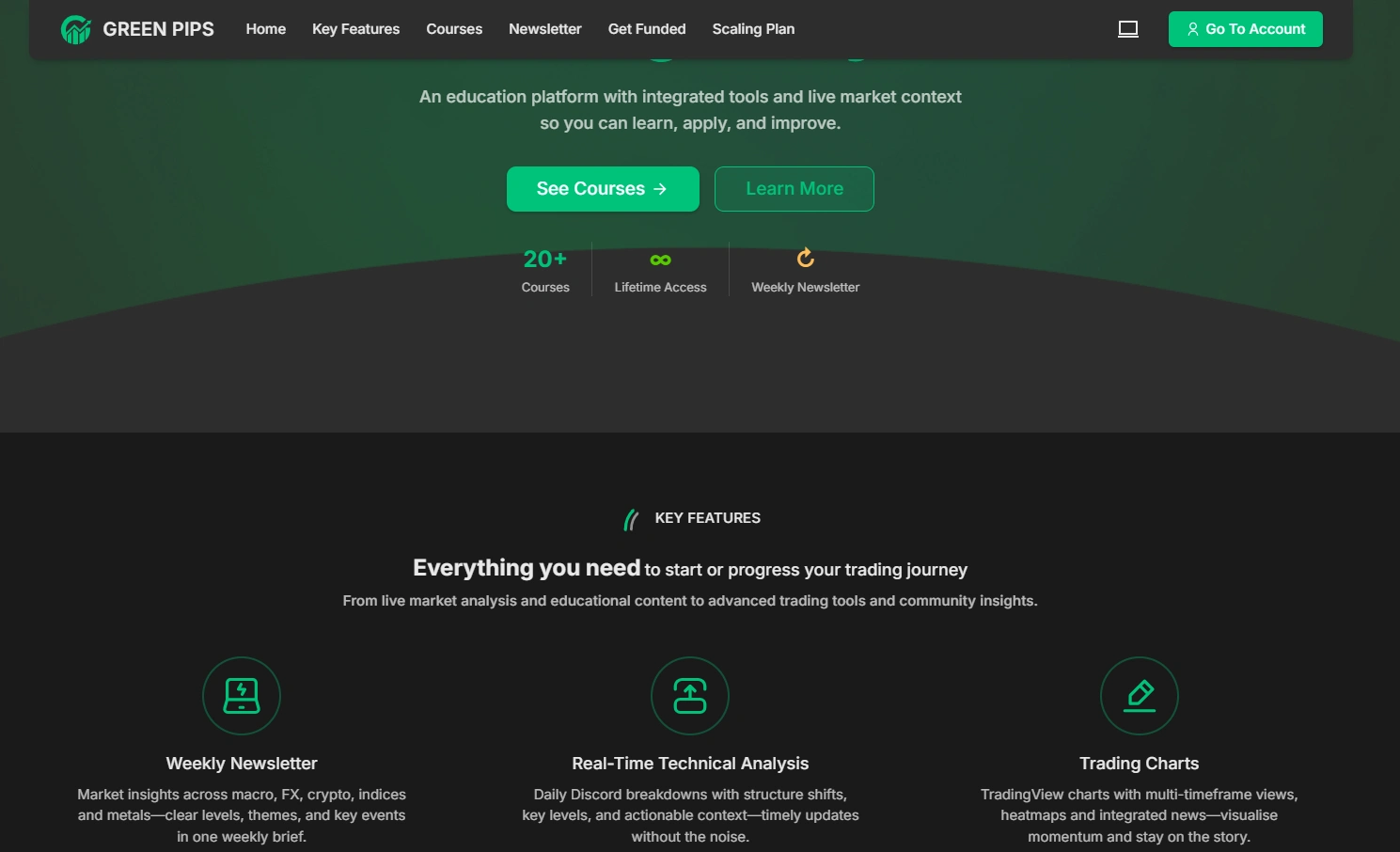This screenshot has width=1400, height=852.
Task: Click the Real-Time Technical Analysis heading
Action: (690, 764)
